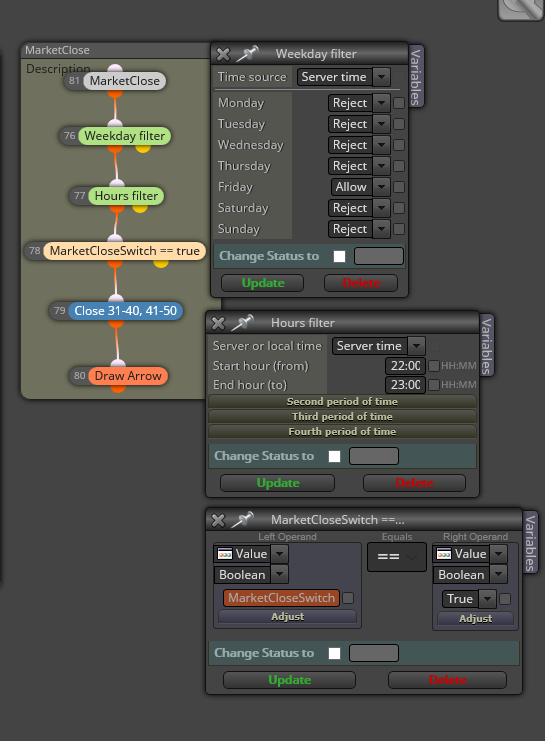Screen dimensions: 545x741
Task: Open the == operator dropdown
Action: [397, 557]
